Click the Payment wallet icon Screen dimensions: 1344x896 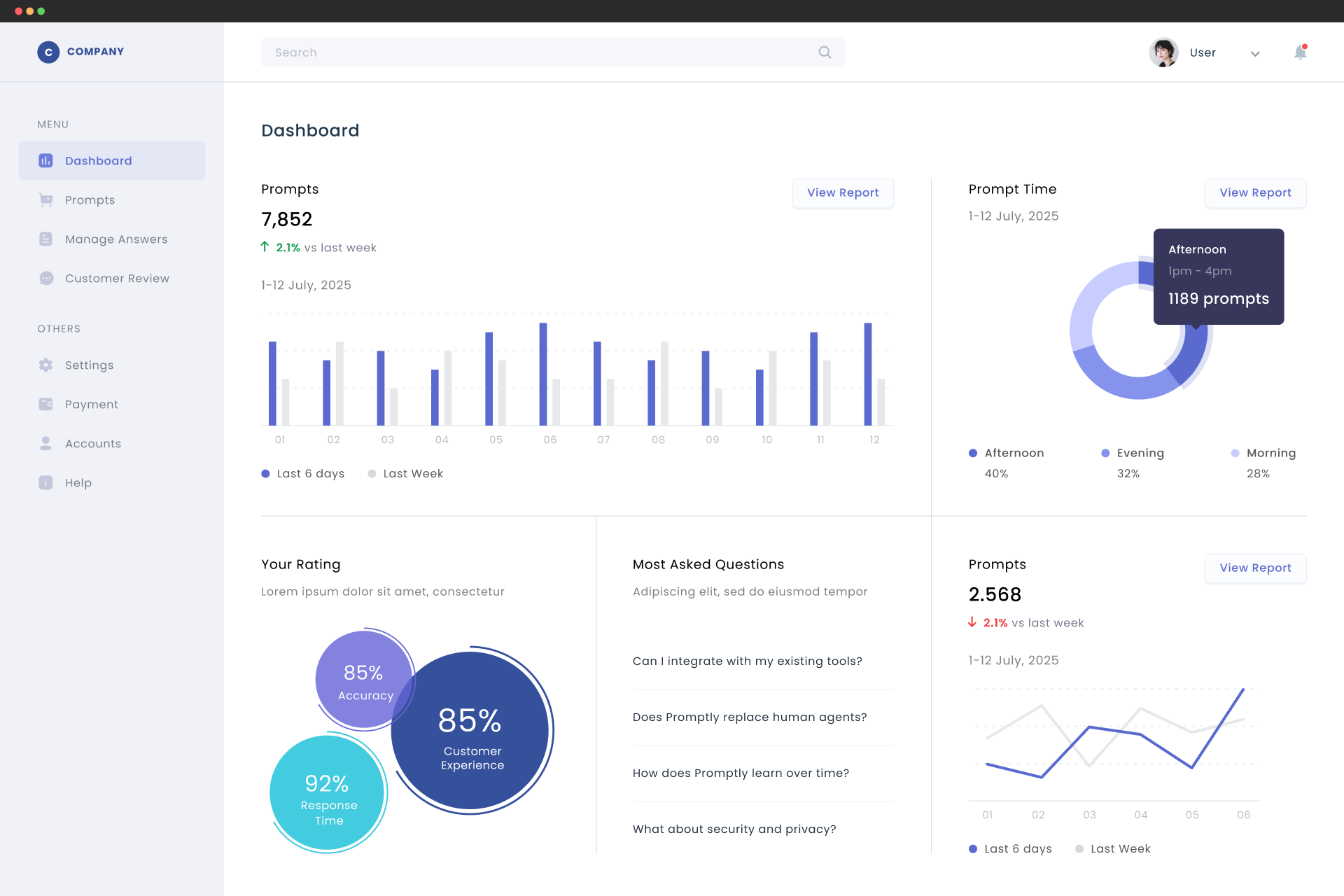tap(46, 404)
